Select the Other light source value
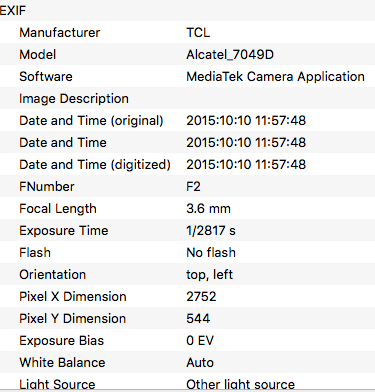This screenshot has width=375, height=392. [241, 384]
